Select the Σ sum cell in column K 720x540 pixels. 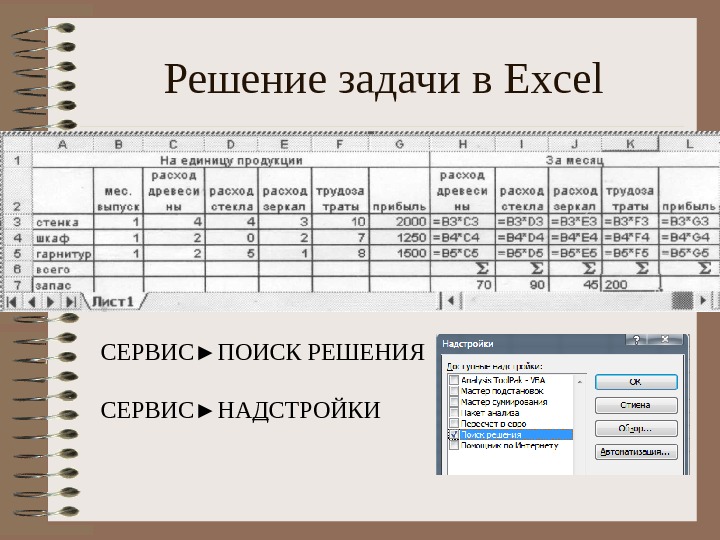click(630, 269)
